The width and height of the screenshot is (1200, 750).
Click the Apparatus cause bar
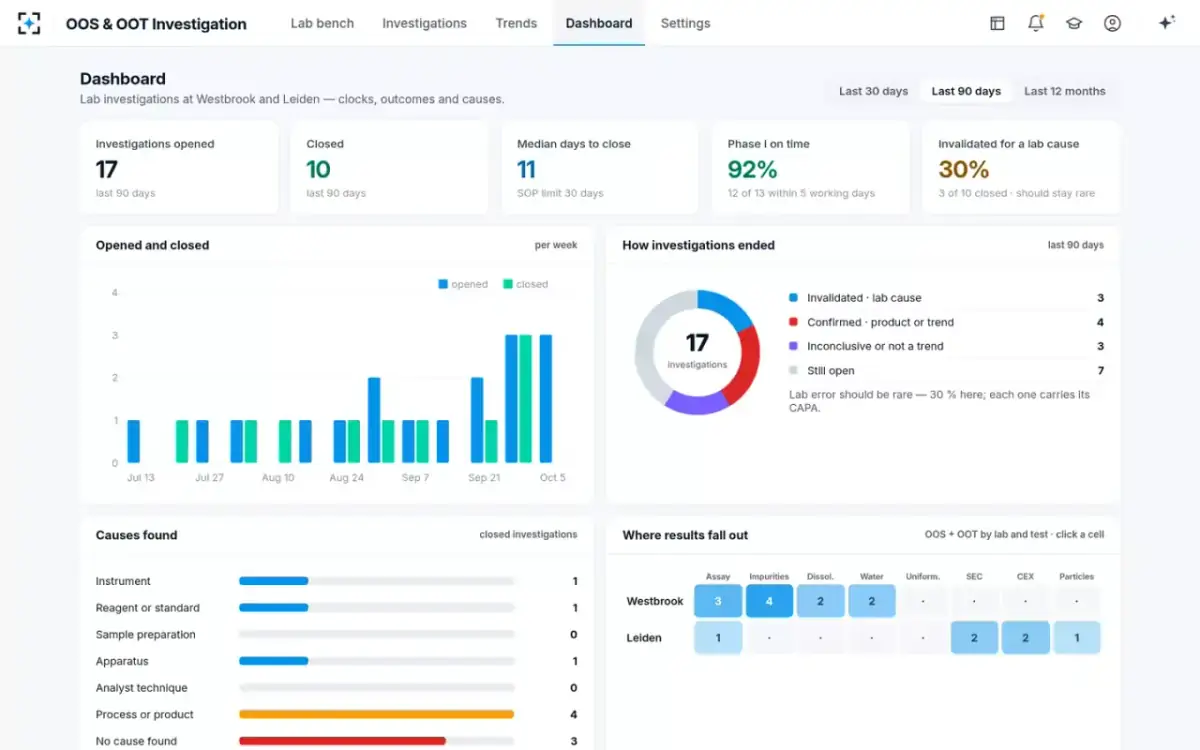[x=376, y=661]
